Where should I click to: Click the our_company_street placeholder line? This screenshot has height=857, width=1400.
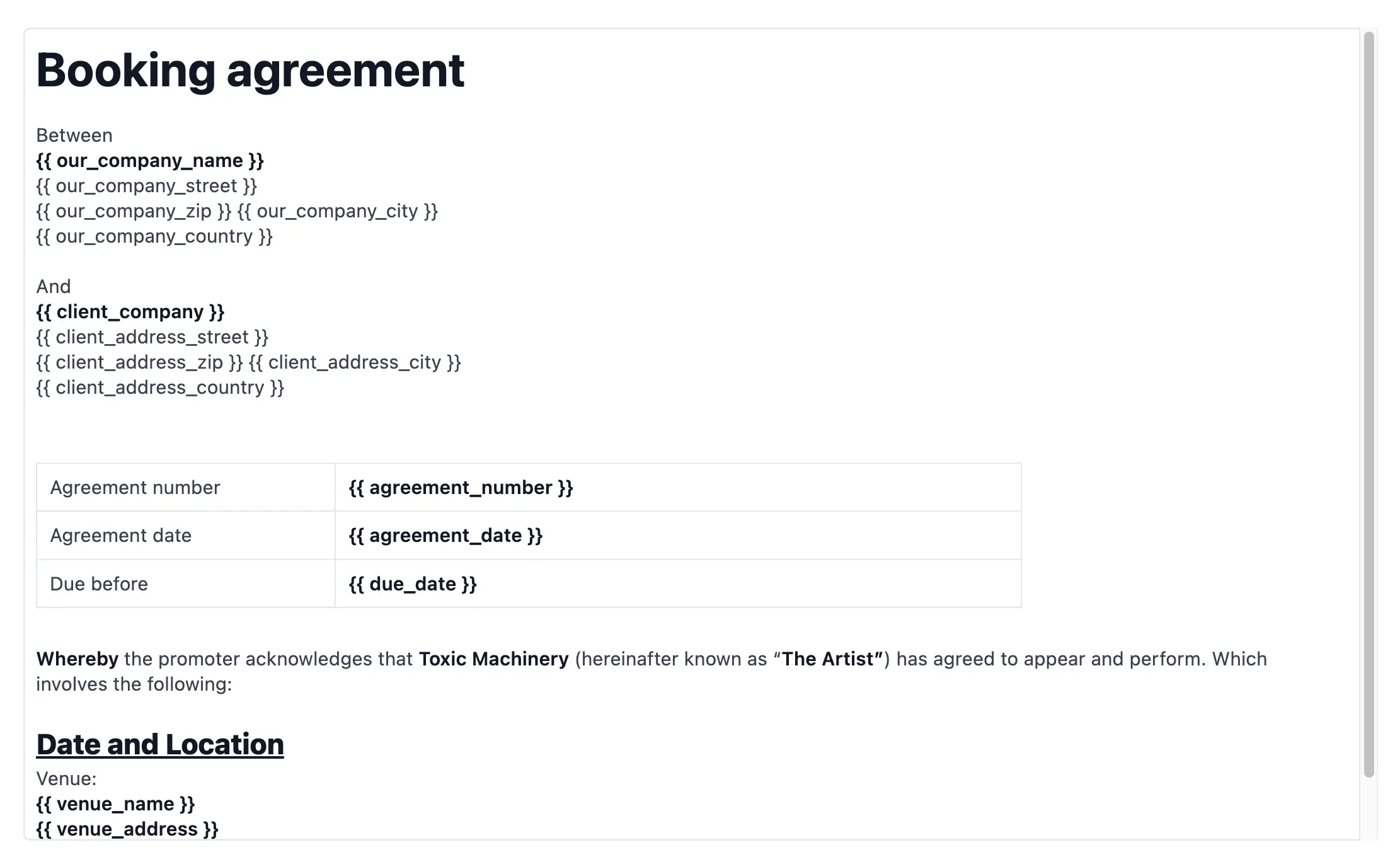tap(147, 186)
